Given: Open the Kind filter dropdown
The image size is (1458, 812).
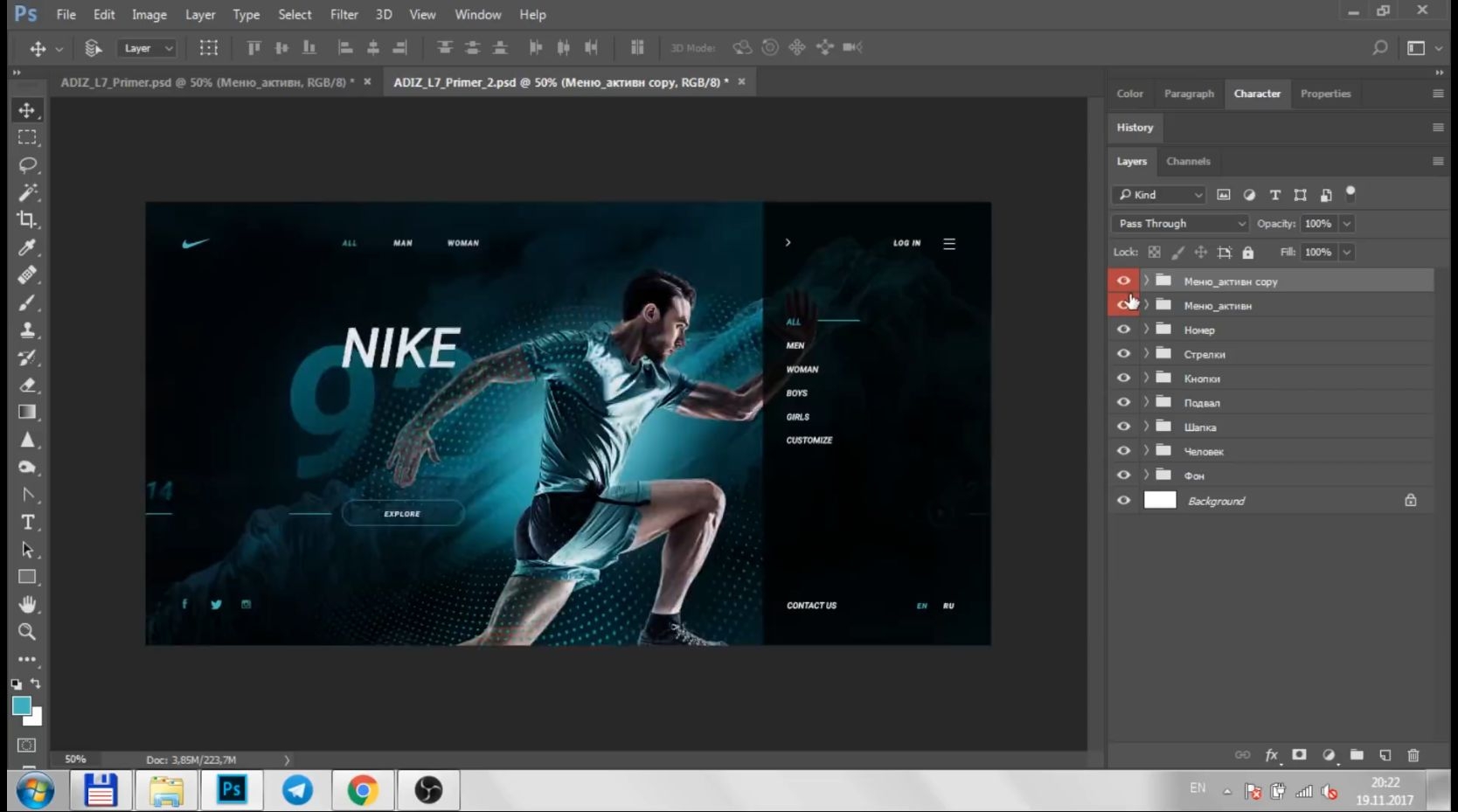Looking at the screenshot, I should pyautogui.click(x=1159, y=195).
